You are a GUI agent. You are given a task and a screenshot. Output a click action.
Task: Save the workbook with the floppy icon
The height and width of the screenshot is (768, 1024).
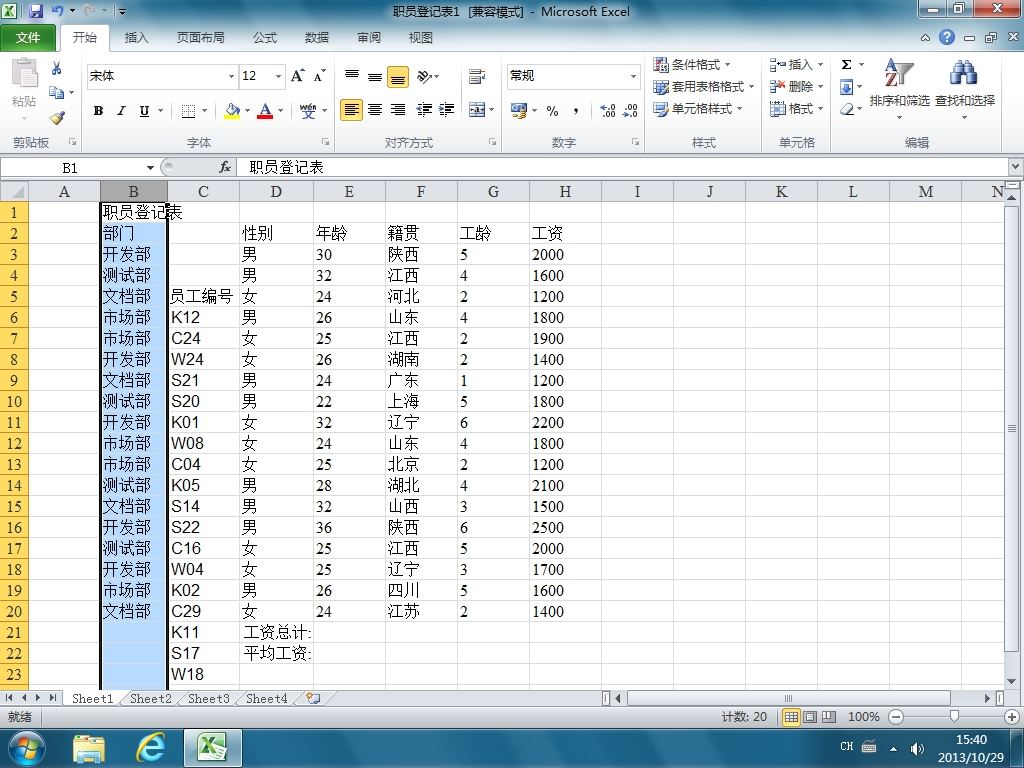(x=35, y=11)
